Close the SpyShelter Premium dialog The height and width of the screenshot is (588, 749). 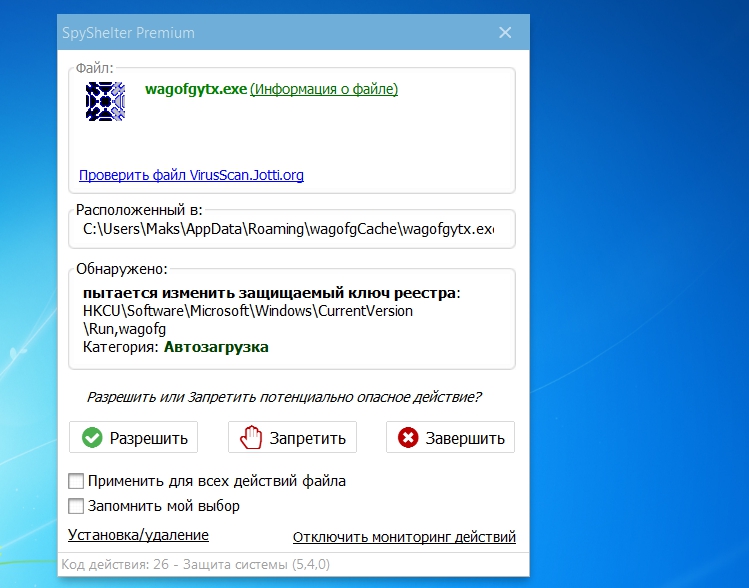pyautogui.click(x=505, y=32)
